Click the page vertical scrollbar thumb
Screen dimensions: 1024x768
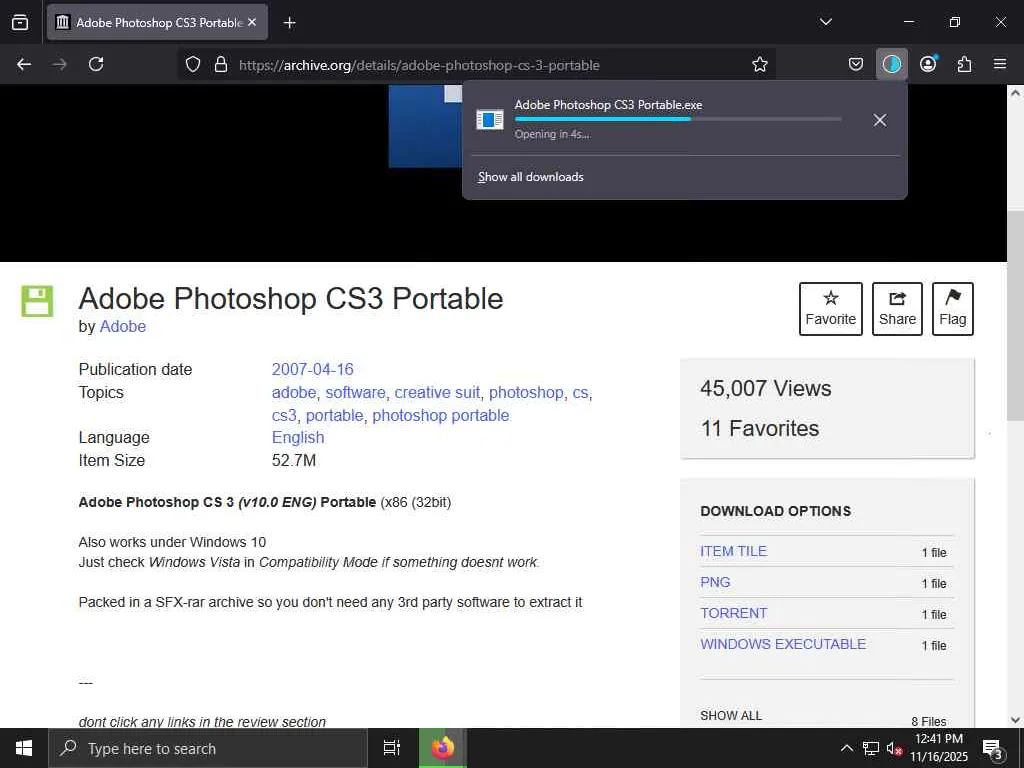click(1015, 316)
